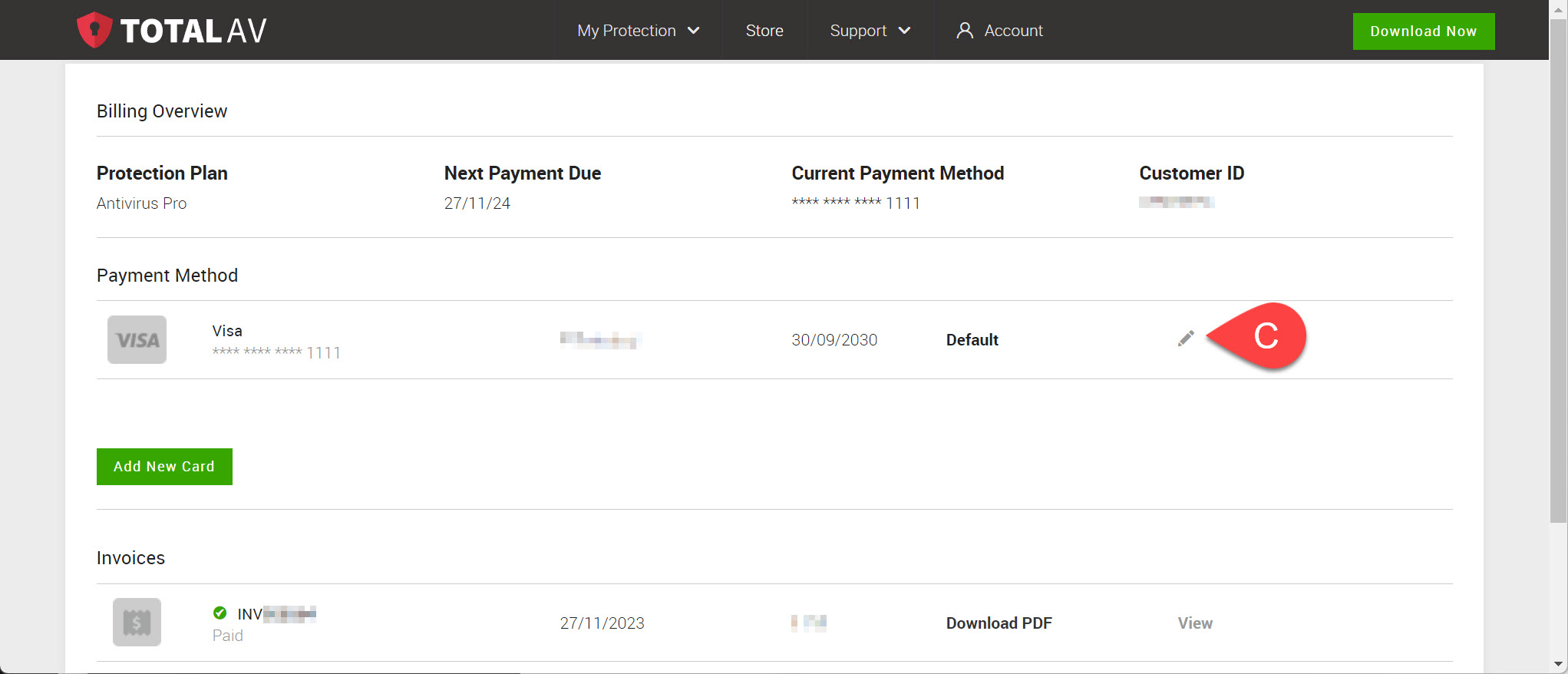Expand the My Protection menu chevron
Viewport: 1568px width, 674px height.
694,31
